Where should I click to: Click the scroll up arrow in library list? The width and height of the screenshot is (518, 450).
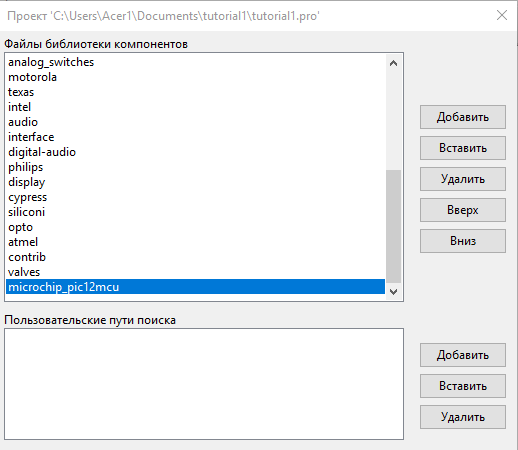point(393,63)
